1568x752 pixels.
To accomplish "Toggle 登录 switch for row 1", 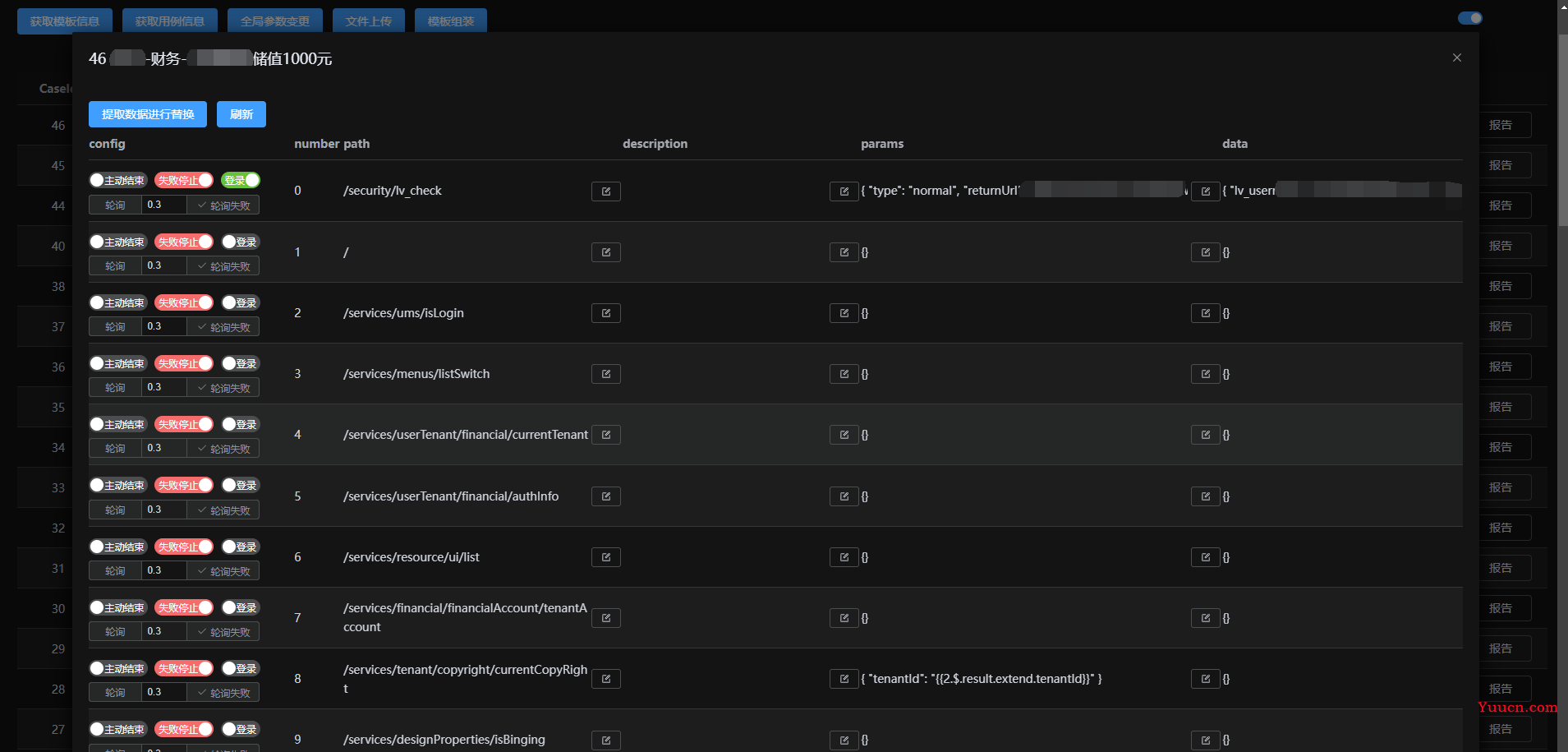I will (241, 242).
